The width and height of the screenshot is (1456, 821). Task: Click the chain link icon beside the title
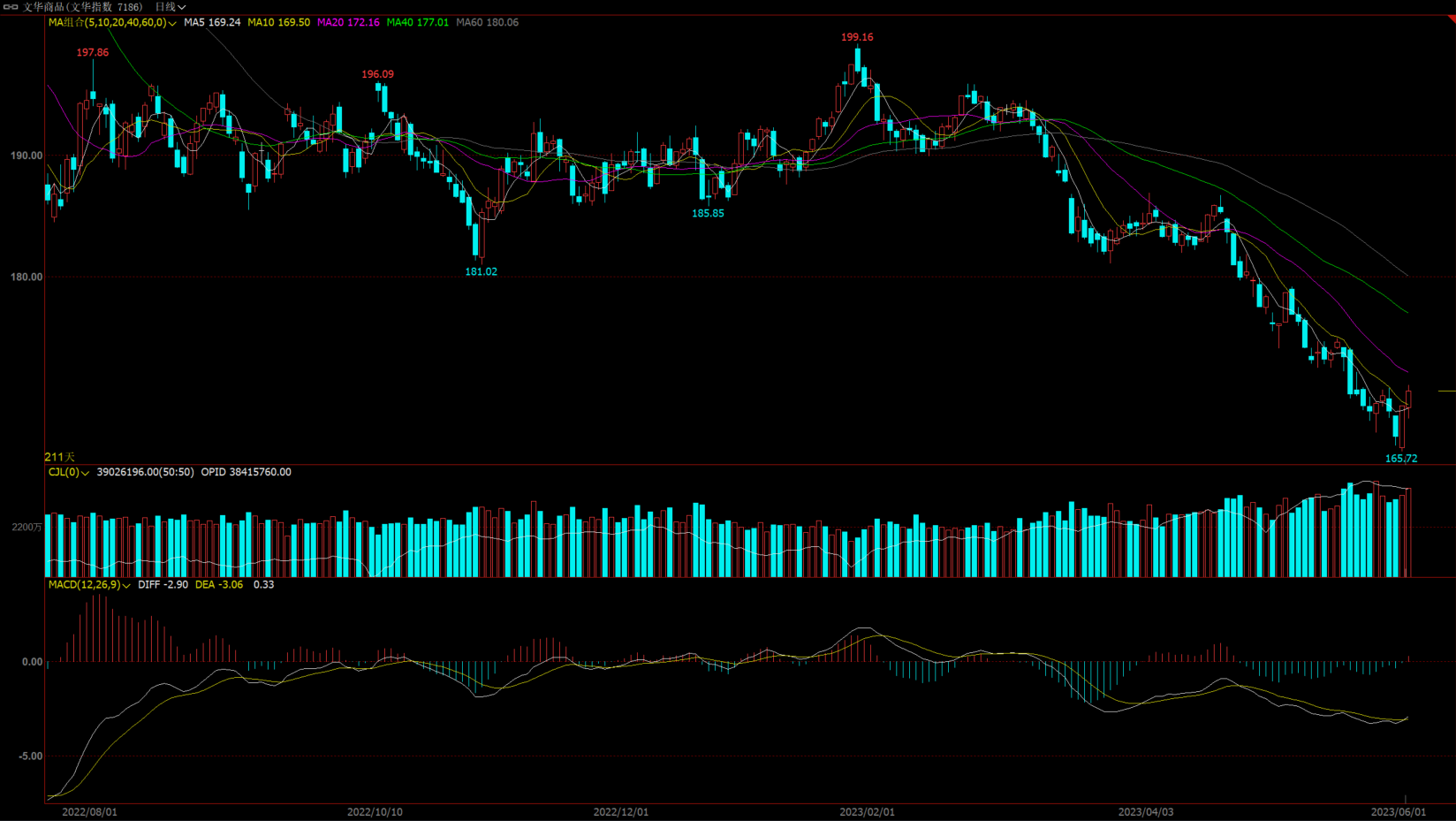coord(11,7)
